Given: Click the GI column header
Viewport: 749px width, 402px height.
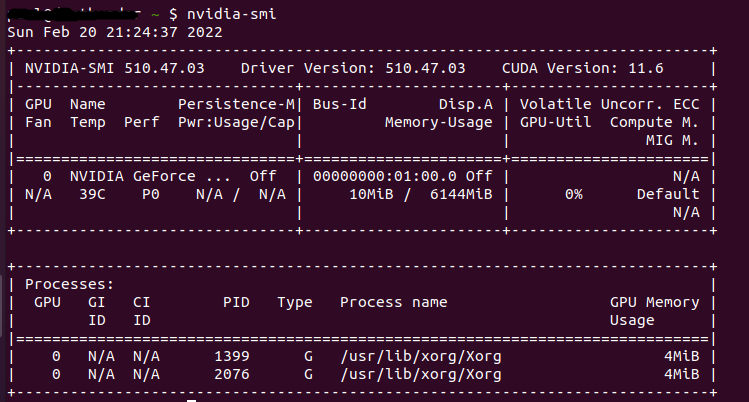Looking at the screenshot, I should coord(96,302).
